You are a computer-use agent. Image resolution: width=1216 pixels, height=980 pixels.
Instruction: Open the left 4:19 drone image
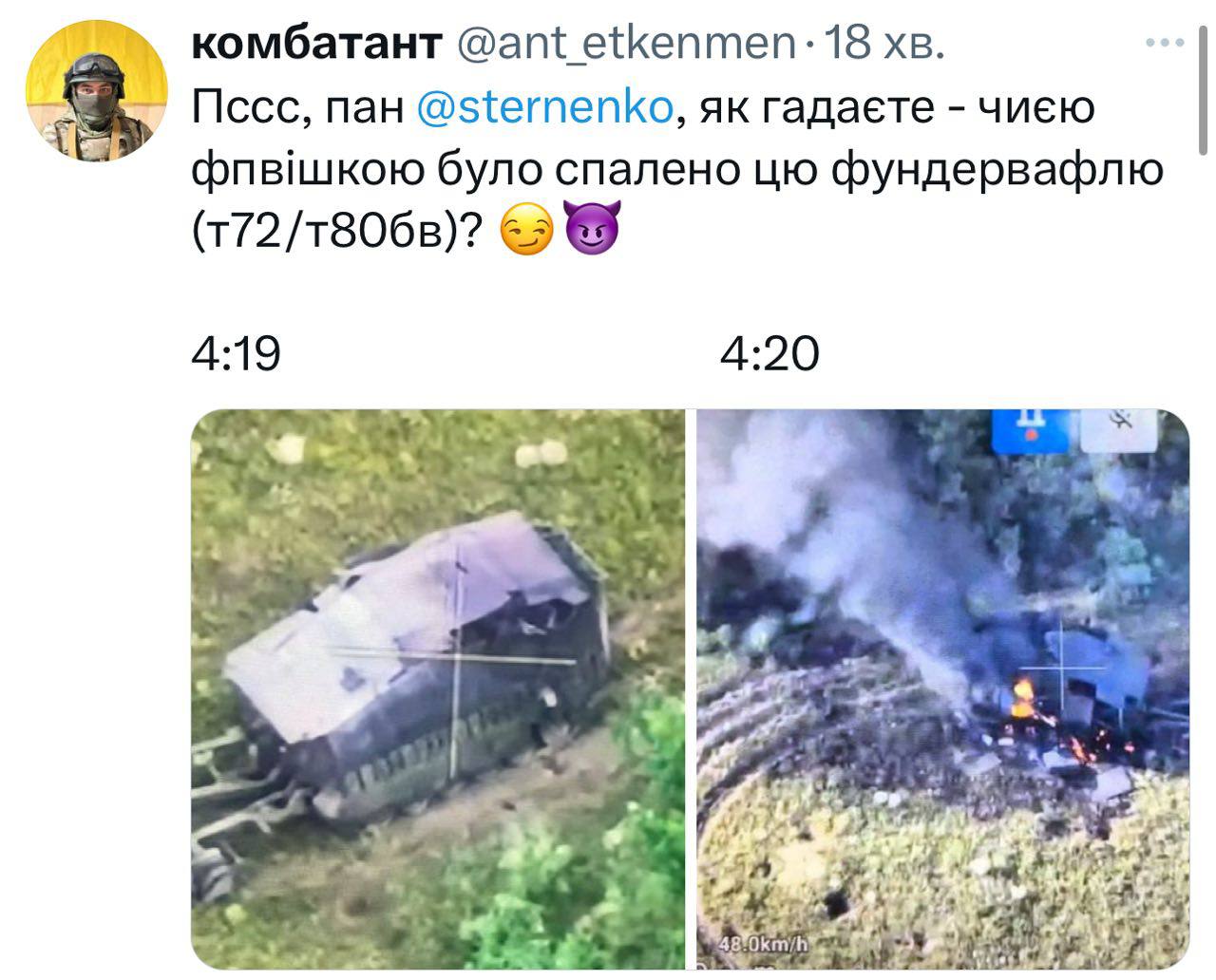(x=438, y=688)
